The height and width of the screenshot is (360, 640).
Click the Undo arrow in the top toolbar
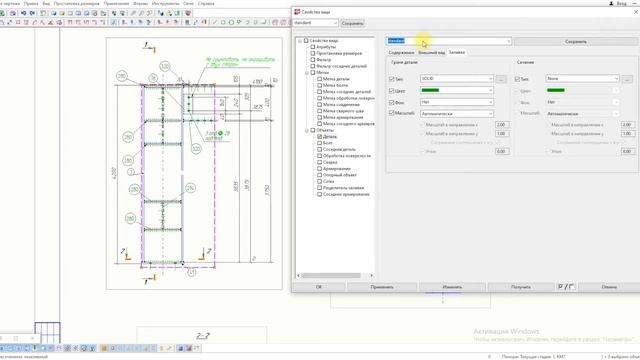pos(23,13)
